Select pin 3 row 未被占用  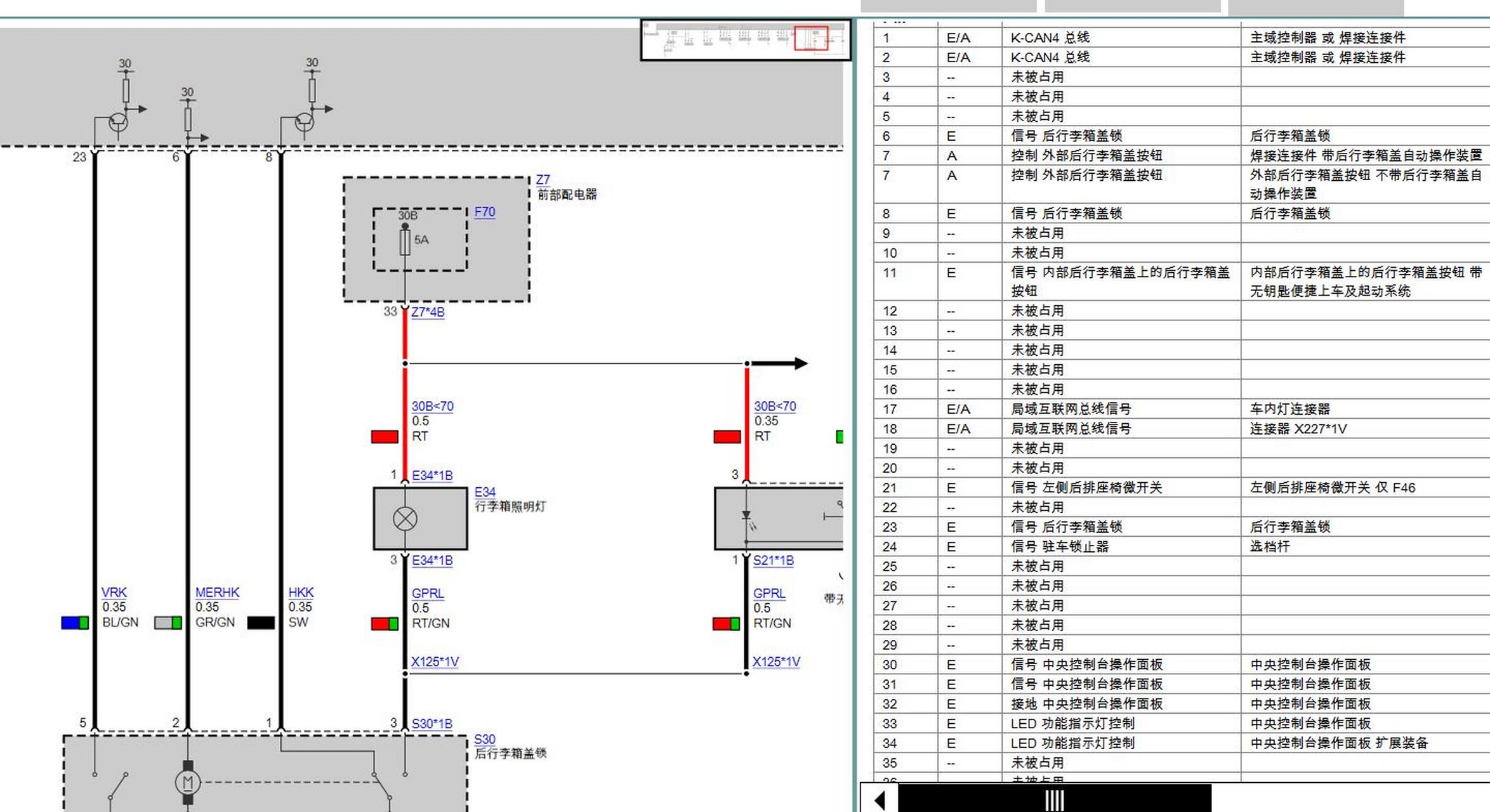[x=1182, y=77]
